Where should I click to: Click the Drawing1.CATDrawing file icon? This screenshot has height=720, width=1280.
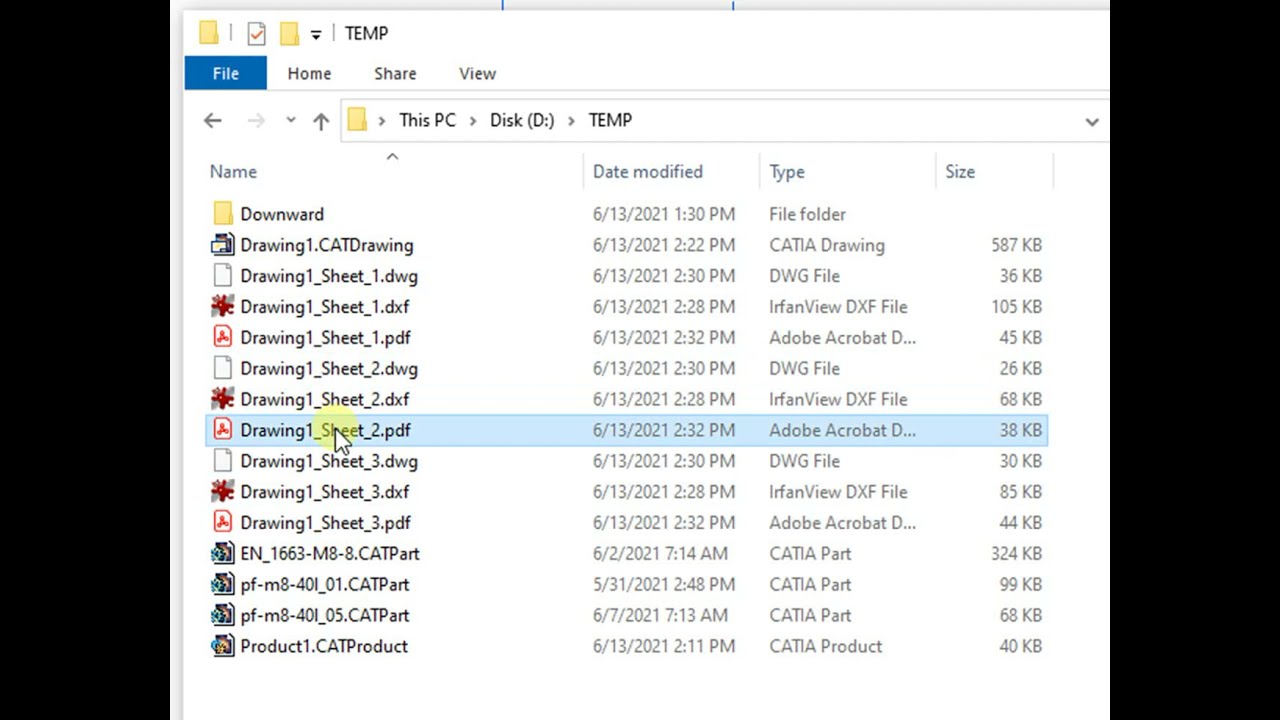click(x=223, y=245)
